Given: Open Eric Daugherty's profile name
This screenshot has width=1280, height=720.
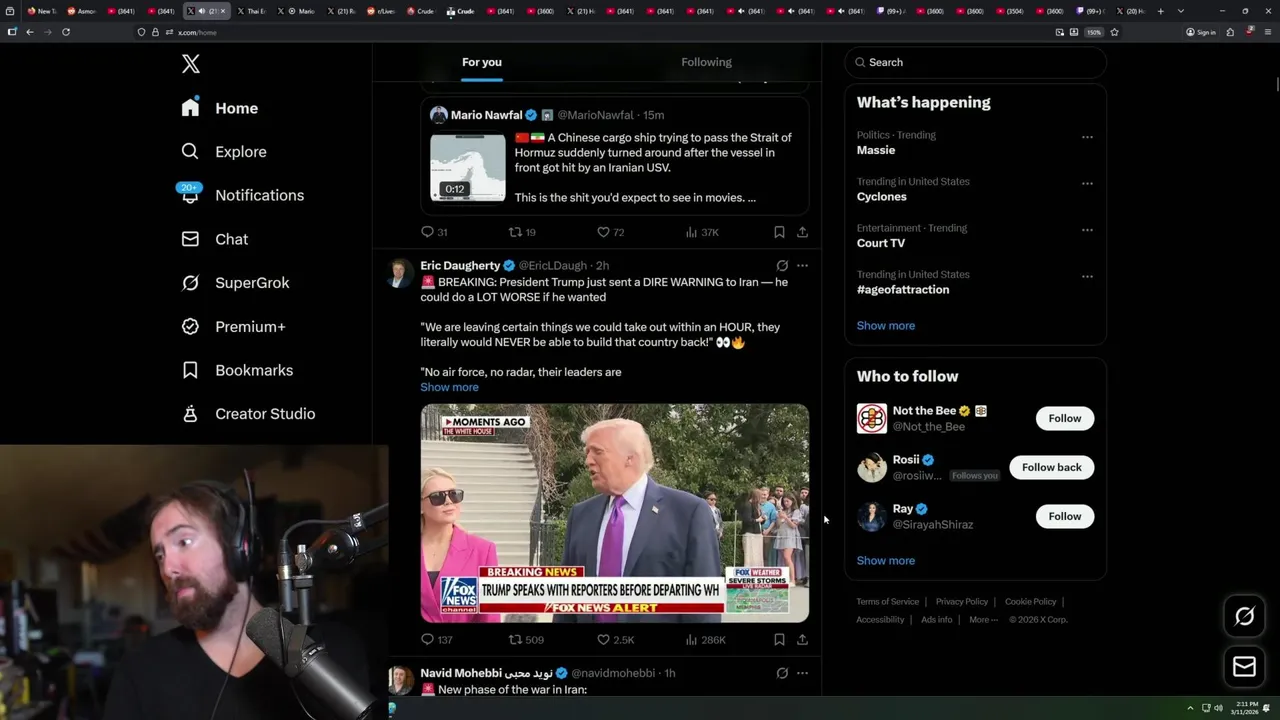Looking at the screenshot, I should [x=460, y=266].
